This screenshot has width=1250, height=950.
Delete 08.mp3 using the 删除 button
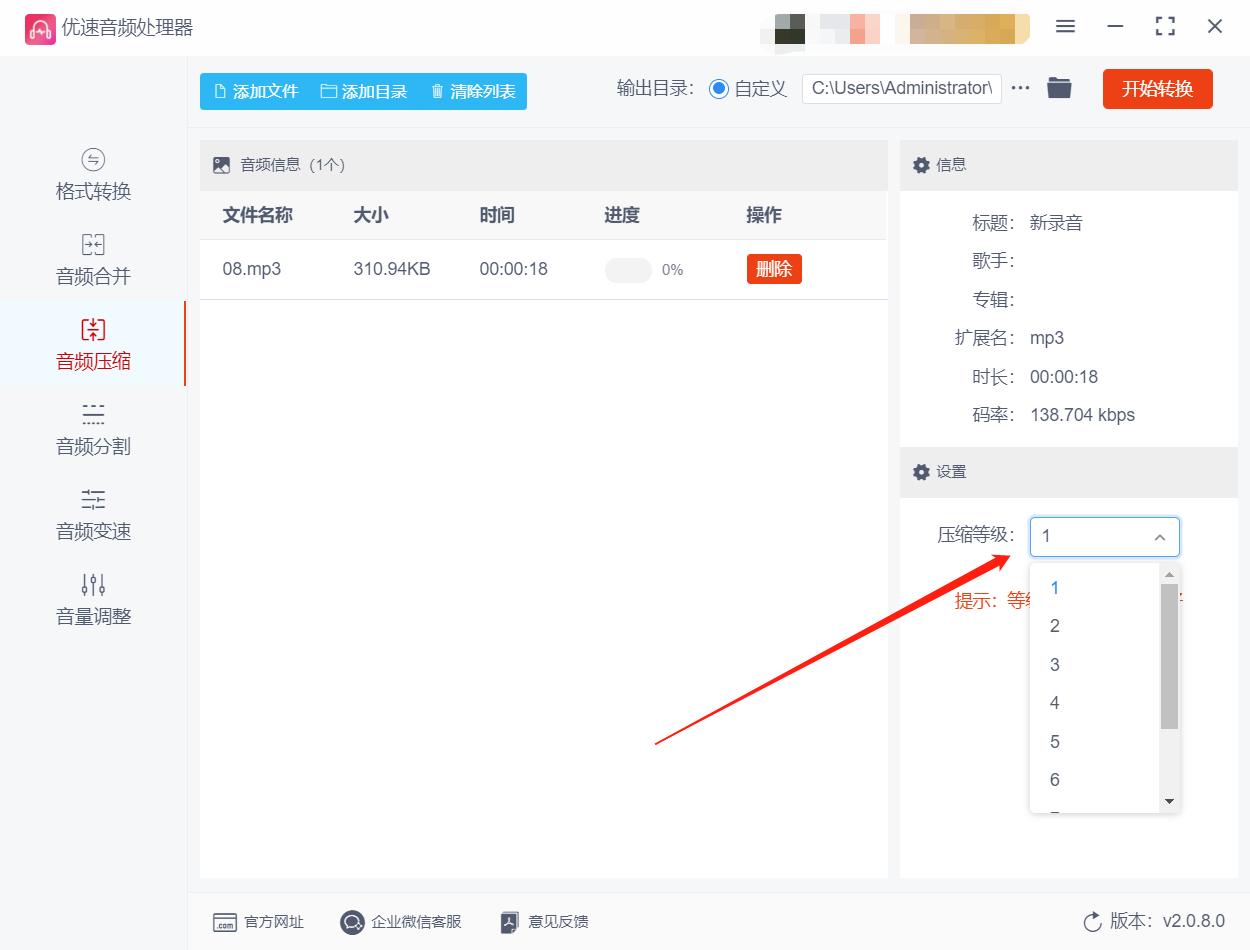pyautogui.click(x=774, y=269)
